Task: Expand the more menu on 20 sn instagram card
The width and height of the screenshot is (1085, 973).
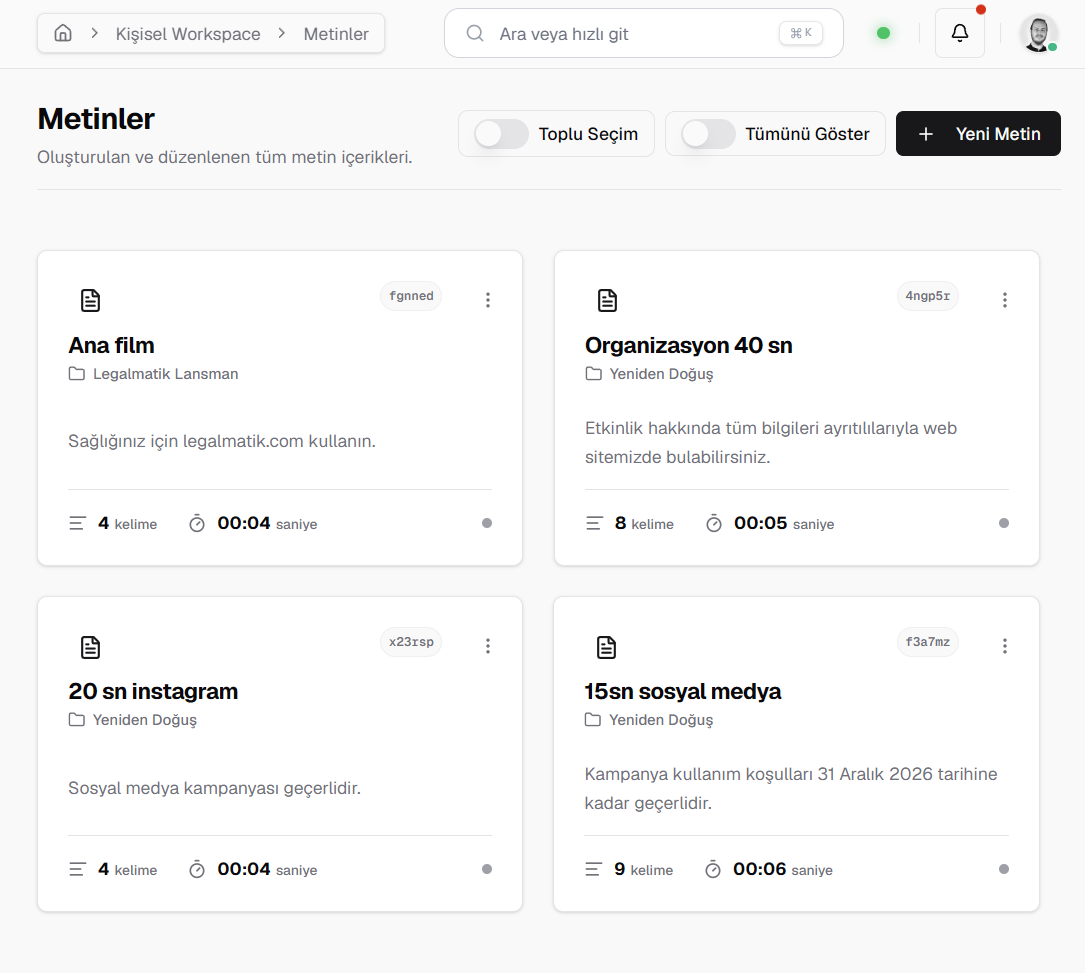Action: tap(488, 646)
